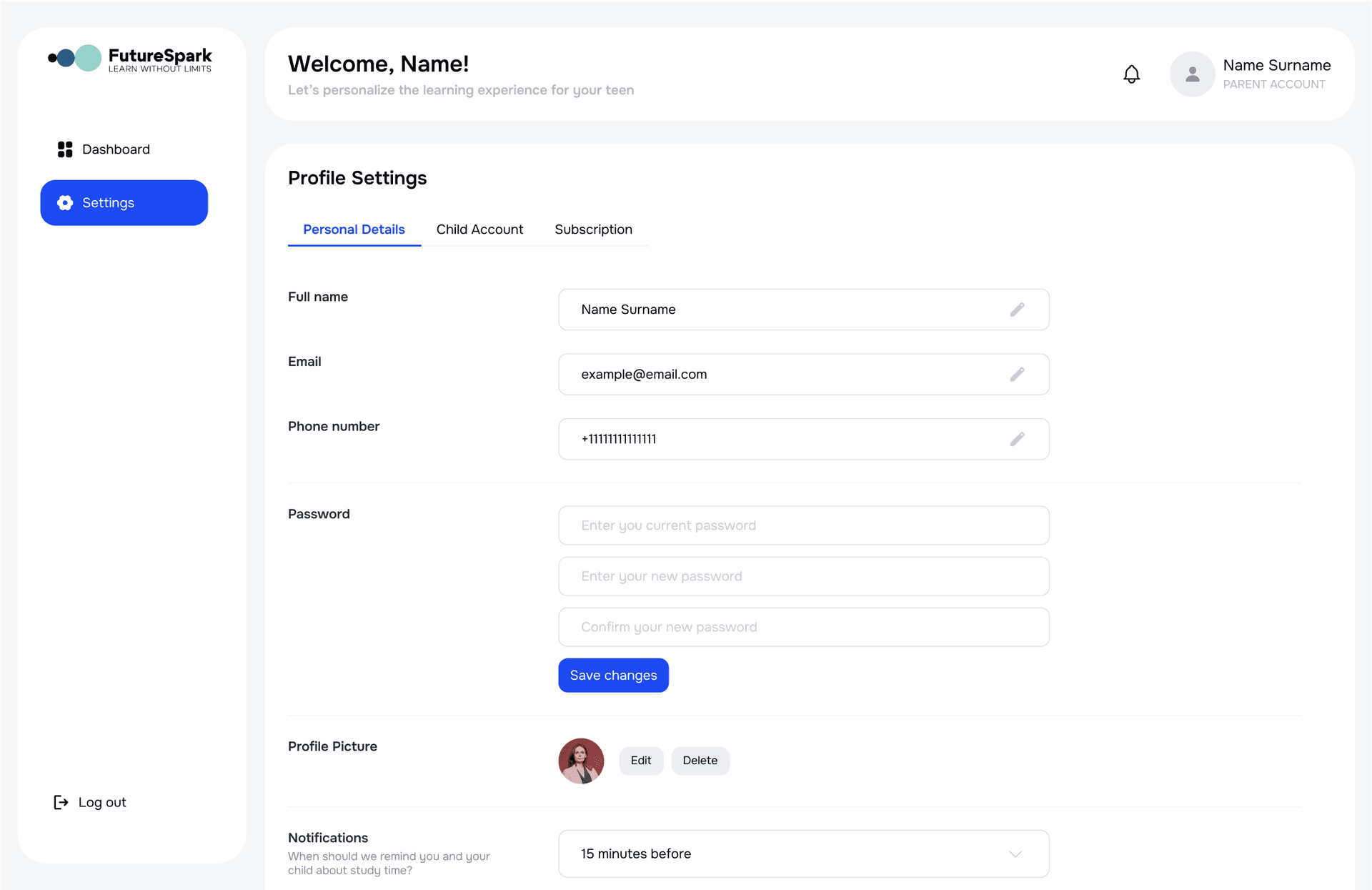Image resolution: width=1372 pixels, height=890 pixels.
Task: Click the 'Confirm your new password' field
Action: [x=803, y=627]
